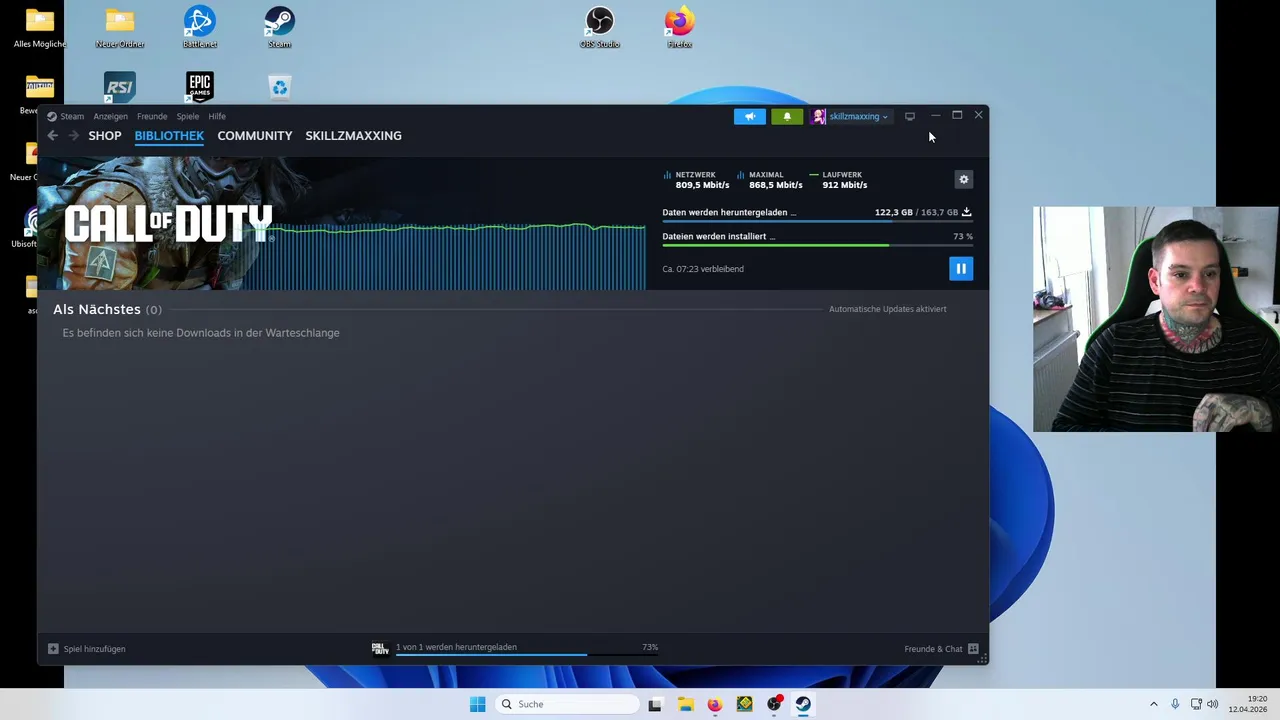Image resolution: width=1280 pixels, height=720 pixels.
Task: Open download settings gear icon
Action: point(964,180)
